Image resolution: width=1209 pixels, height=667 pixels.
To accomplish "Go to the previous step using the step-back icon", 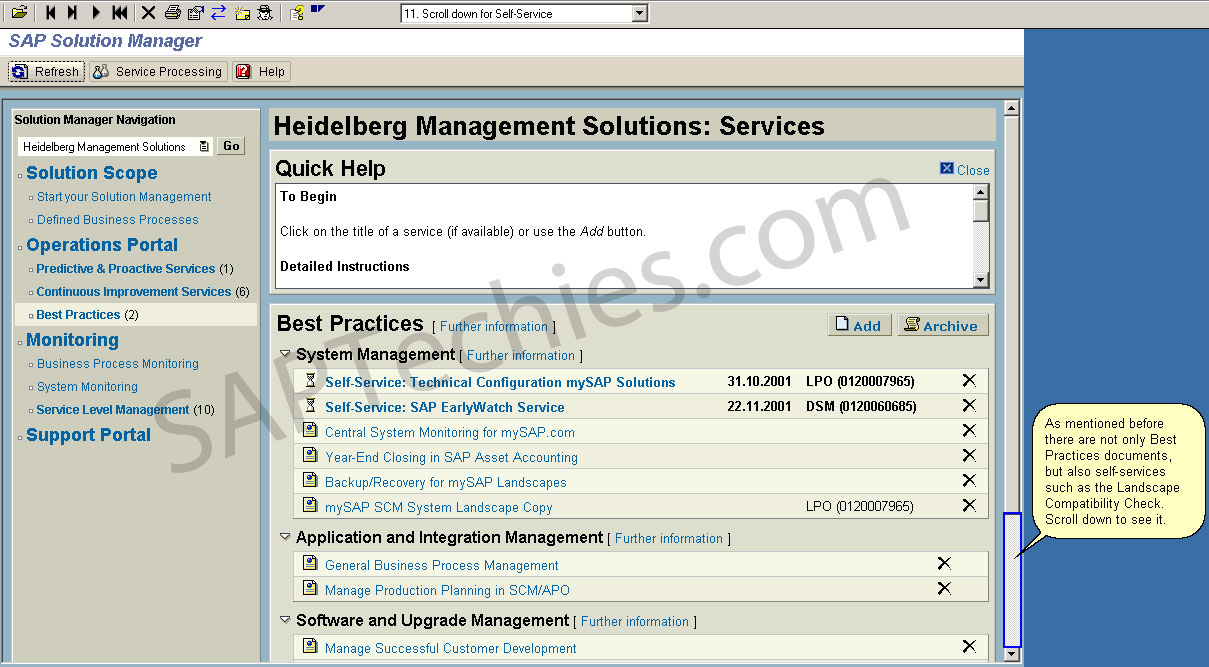I will click(x=50, y=13).
